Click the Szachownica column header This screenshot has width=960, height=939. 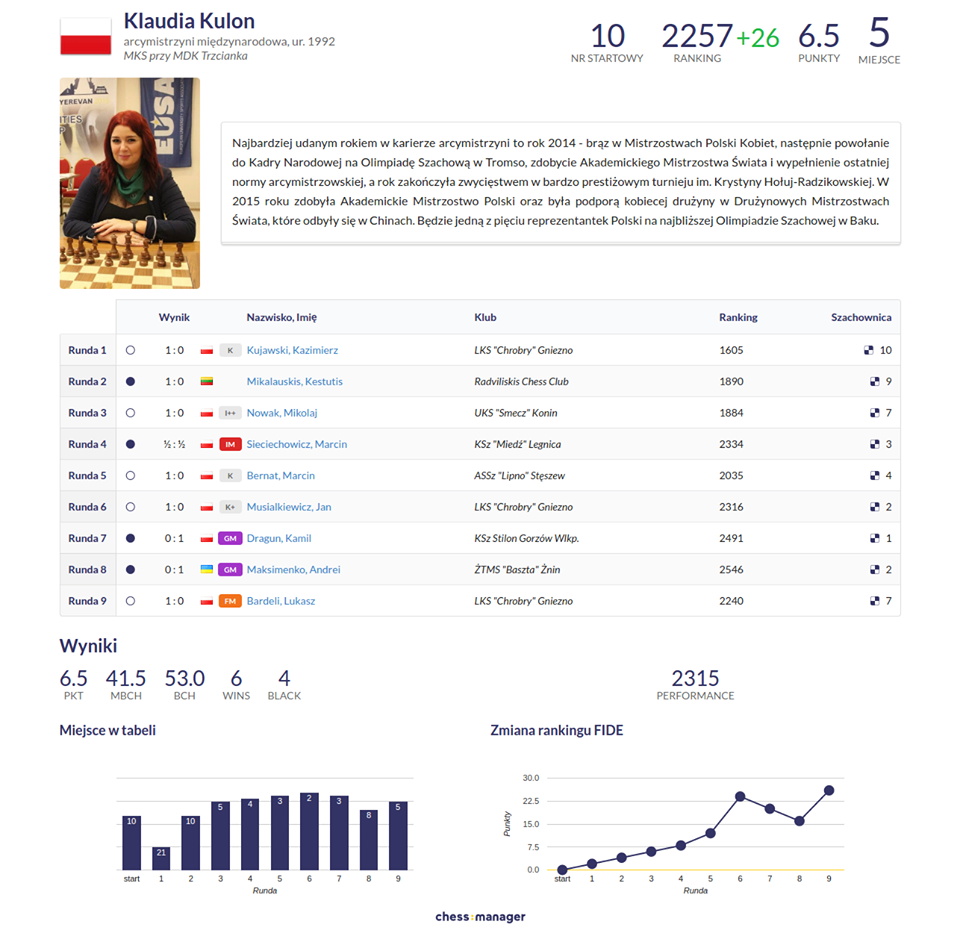[x=861, y=317]
